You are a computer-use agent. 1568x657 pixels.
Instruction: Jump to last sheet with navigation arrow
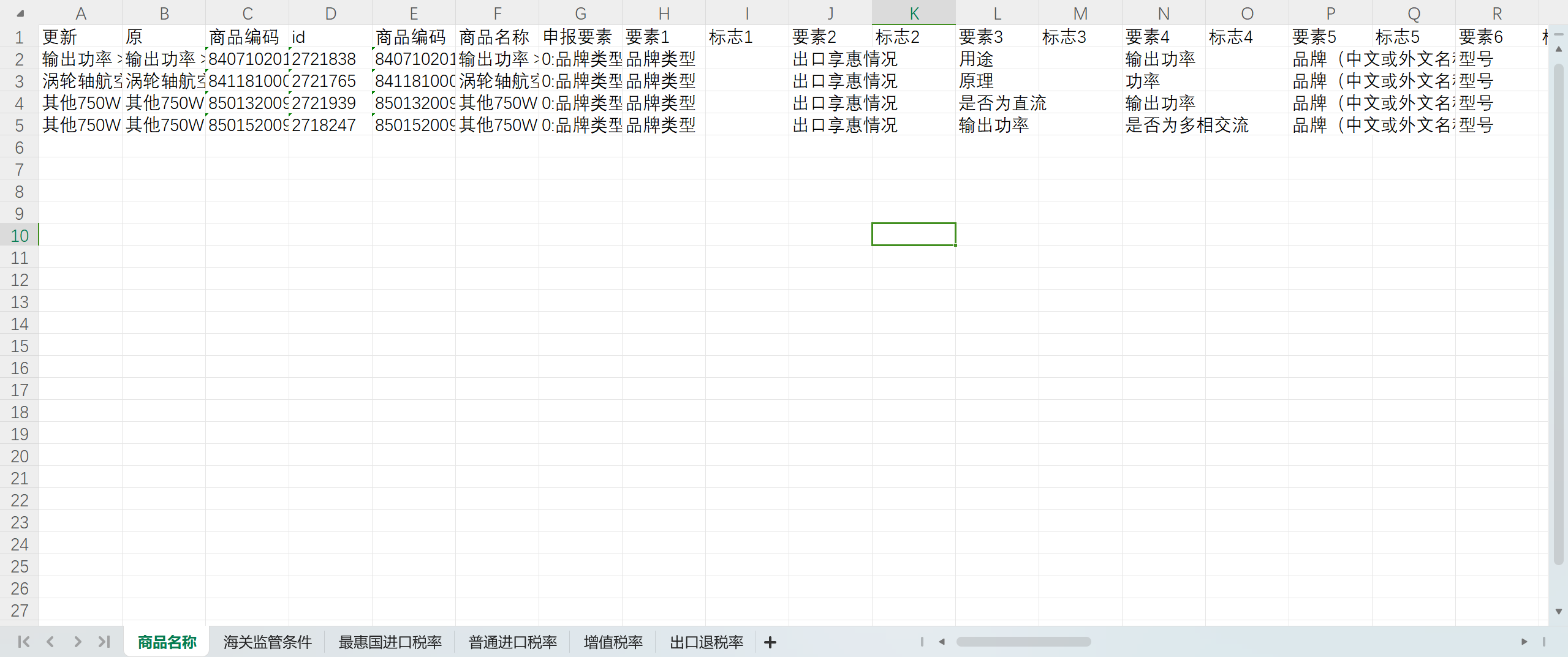tap(104, 642)
